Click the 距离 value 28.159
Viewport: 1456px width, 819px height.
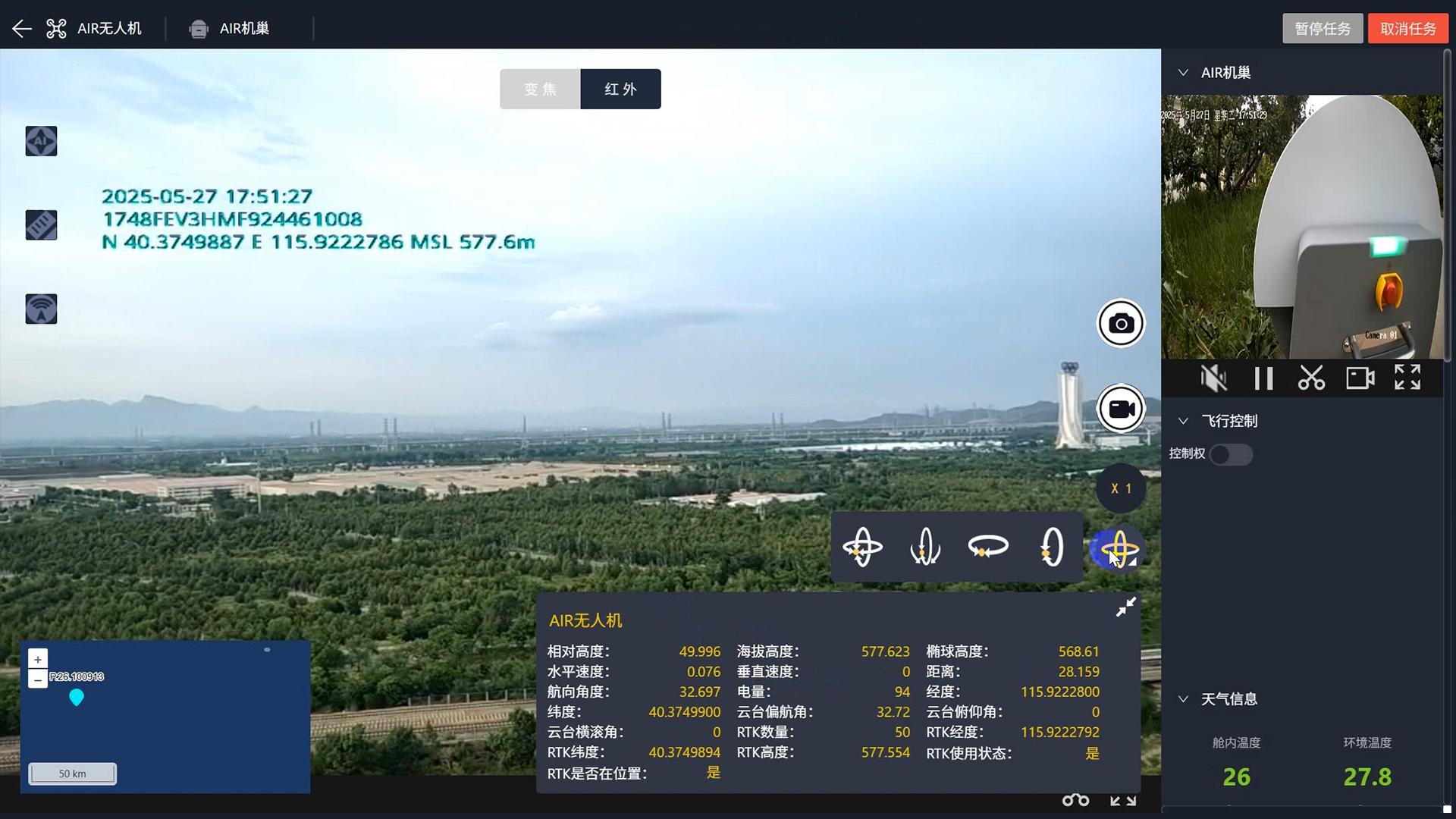coord(1078,672)
